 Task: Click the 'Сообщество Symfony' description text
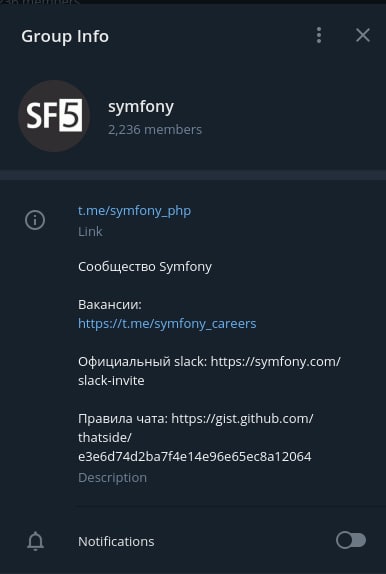(x=145, y=267)
